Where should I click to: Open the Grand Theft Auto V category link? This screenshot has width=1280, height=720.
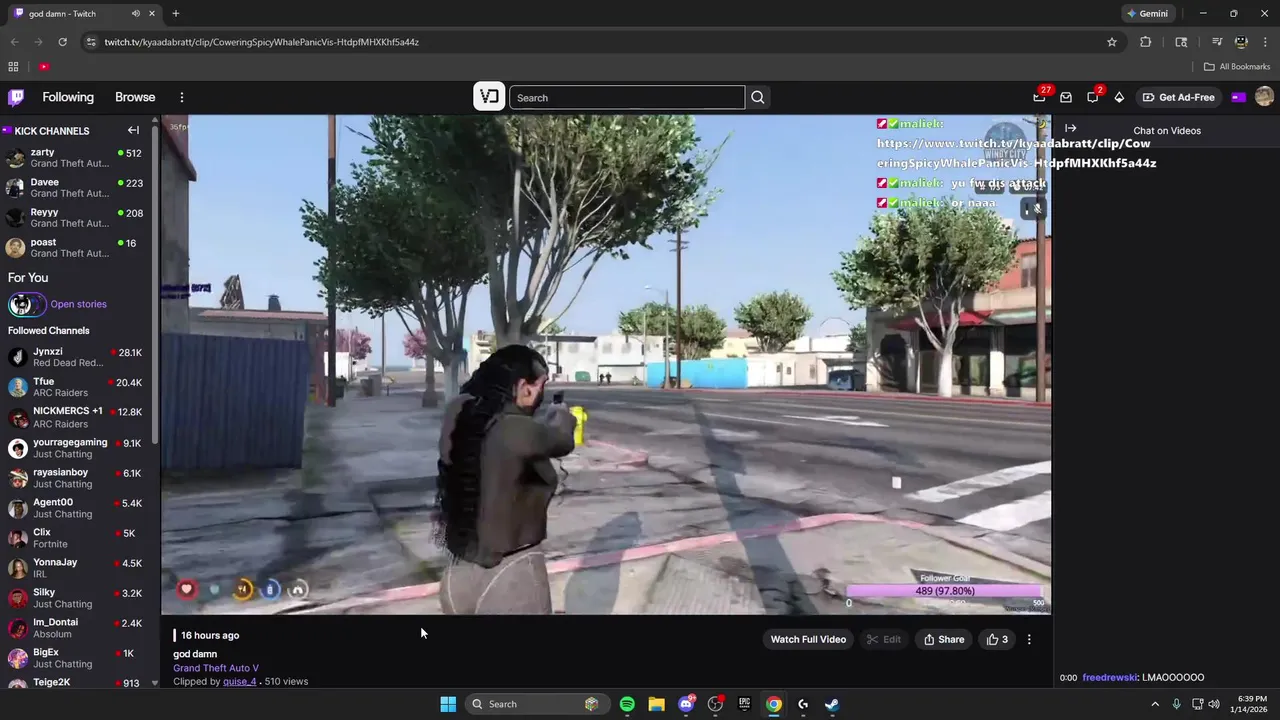point(216,668)
